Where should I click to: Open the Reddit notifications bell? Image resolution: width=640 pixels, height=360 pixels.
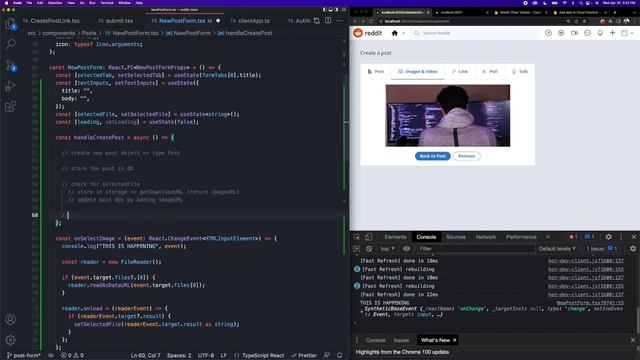coord(600,33)
